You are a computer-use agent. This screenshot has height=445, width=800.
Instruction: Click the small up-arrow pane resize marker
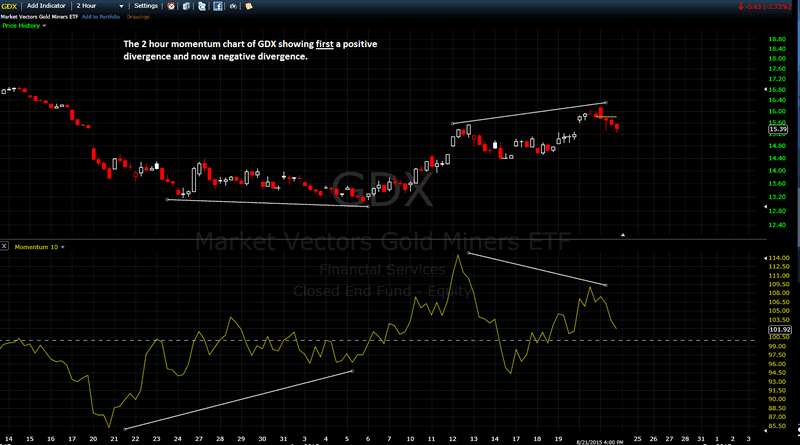pos(623,235)
